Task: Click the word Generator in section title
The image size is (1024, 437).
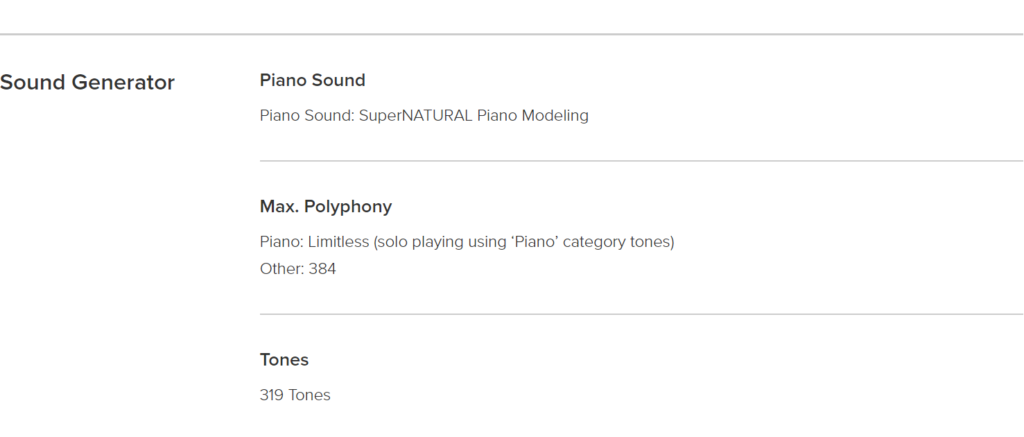Action: tap(123, 83)
